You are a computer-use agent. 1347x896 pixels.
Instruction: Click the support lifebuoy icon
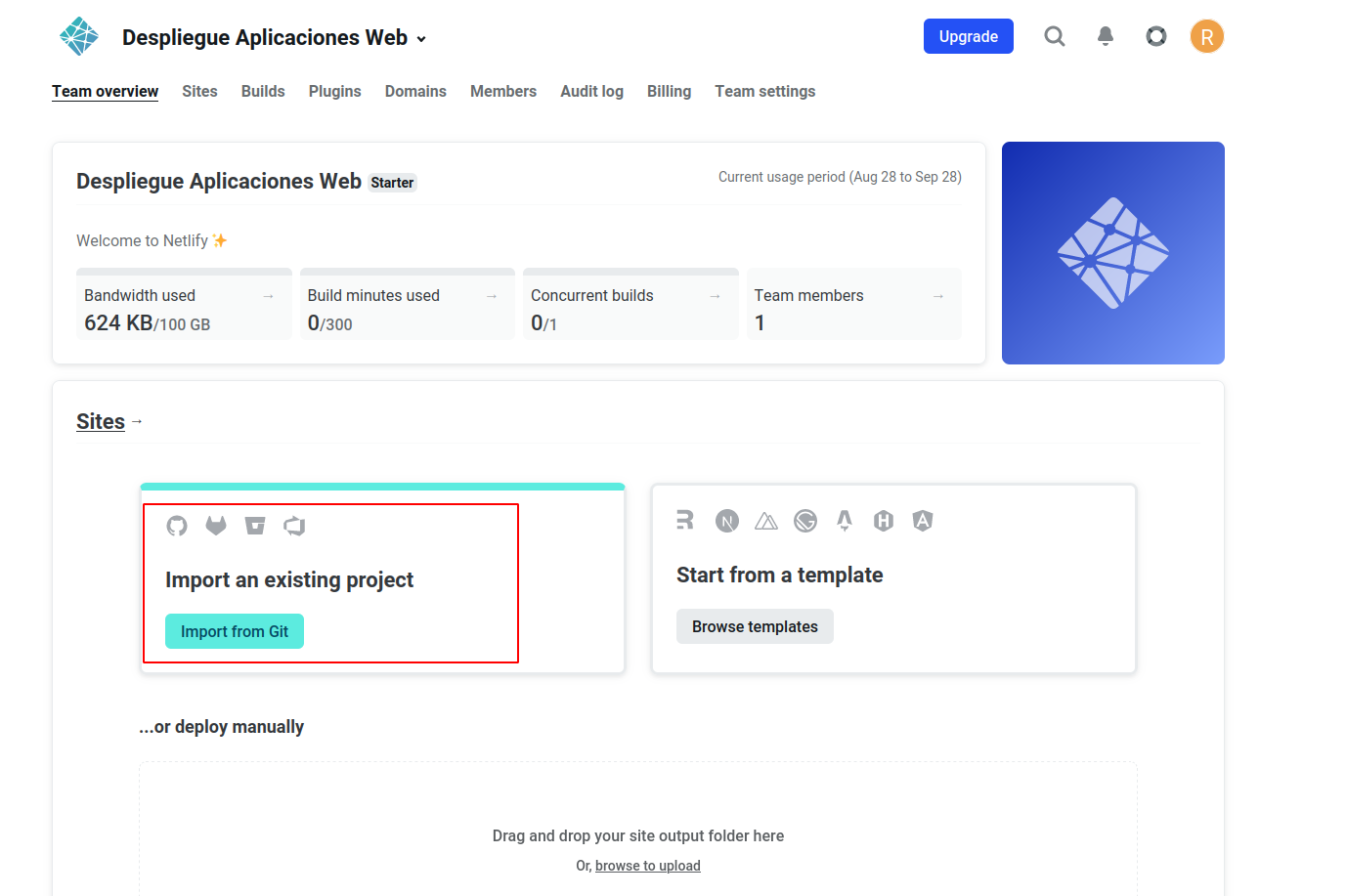coord(1155,37)
